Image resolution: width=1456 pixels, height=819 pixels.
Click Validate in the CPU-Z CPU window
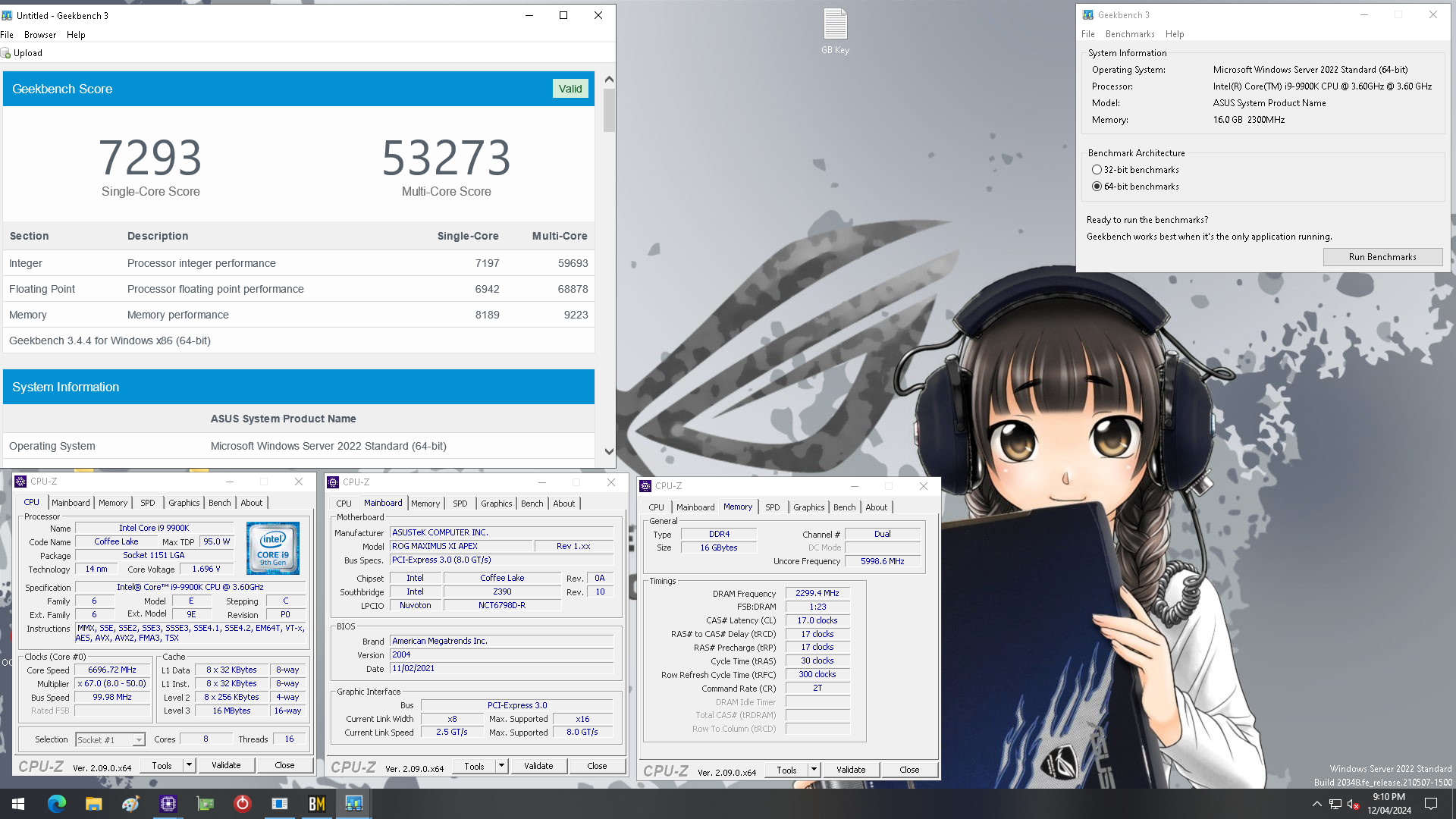tap(226, 765)
